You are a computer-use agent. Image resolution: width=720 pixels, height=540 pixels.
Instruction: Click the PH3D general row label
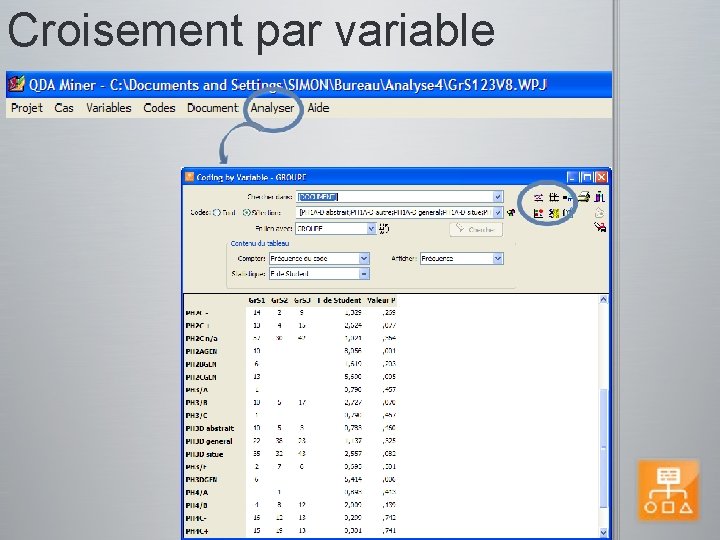click(x=209, y=441)
